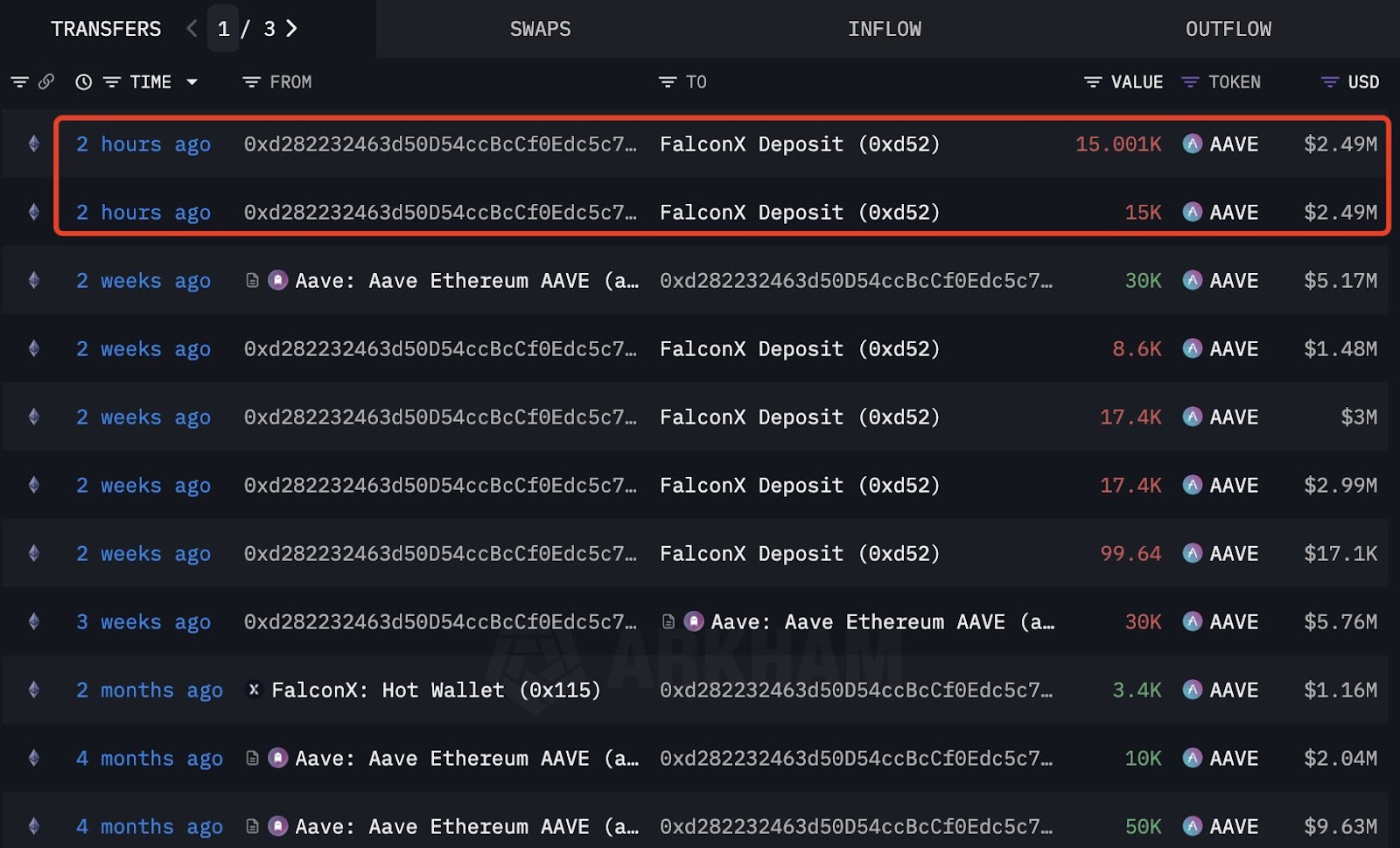Screen dimensions: 1400x848
Task: Open FalconX Deposit link on 15.001K row
Action: (800, 144)
